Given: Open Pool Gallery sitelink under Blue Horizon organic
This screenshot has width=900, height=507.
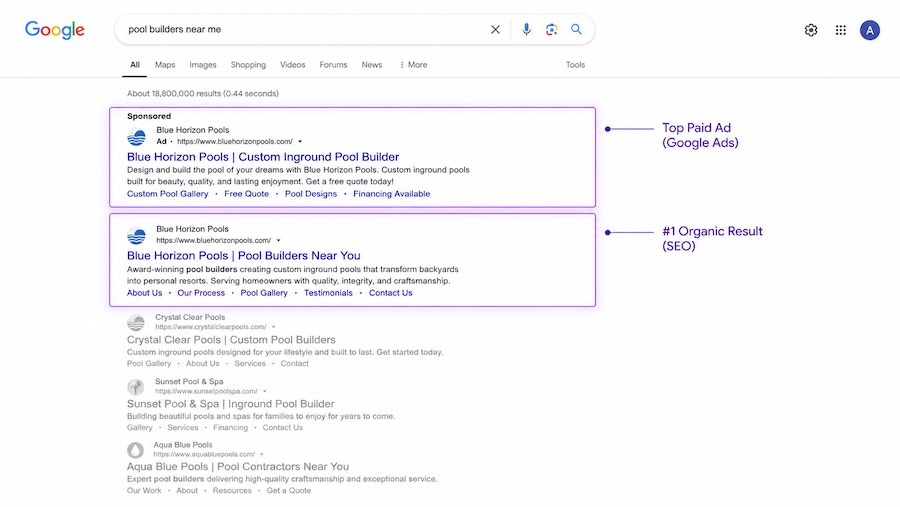Looking at the screenshot, I should 263,293.
